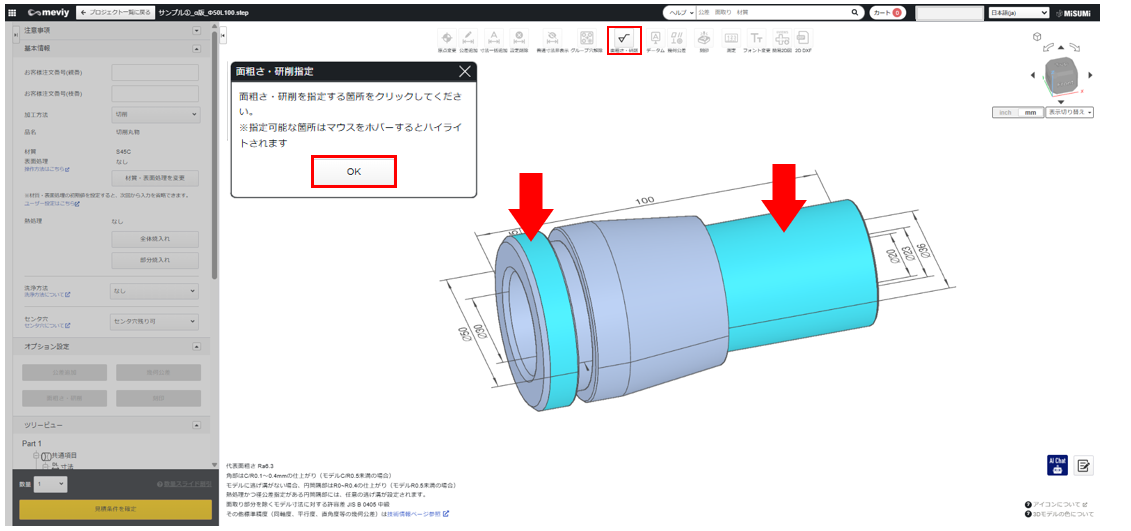The height and width of the screenshot is (531, 1131).
Task: Click the 2D DXF export icon
Action: [802, 40]
